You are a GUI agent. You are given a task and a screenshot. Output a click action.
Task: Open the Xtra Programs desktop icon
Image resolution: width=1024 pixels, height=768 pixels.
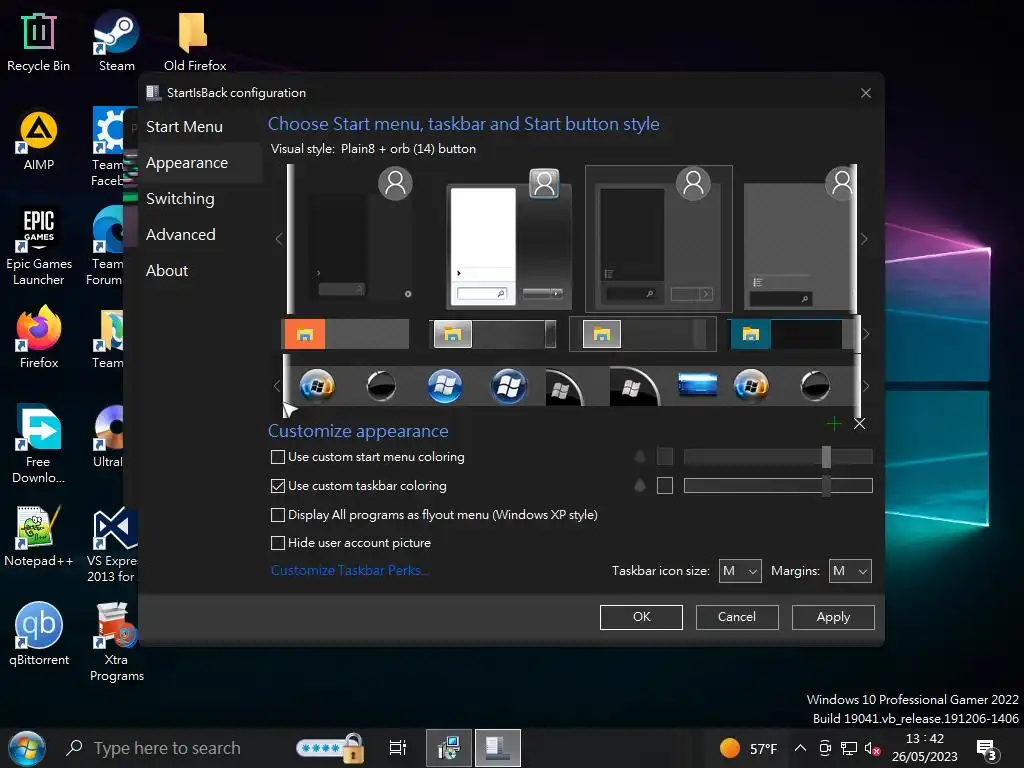[116, 643]
